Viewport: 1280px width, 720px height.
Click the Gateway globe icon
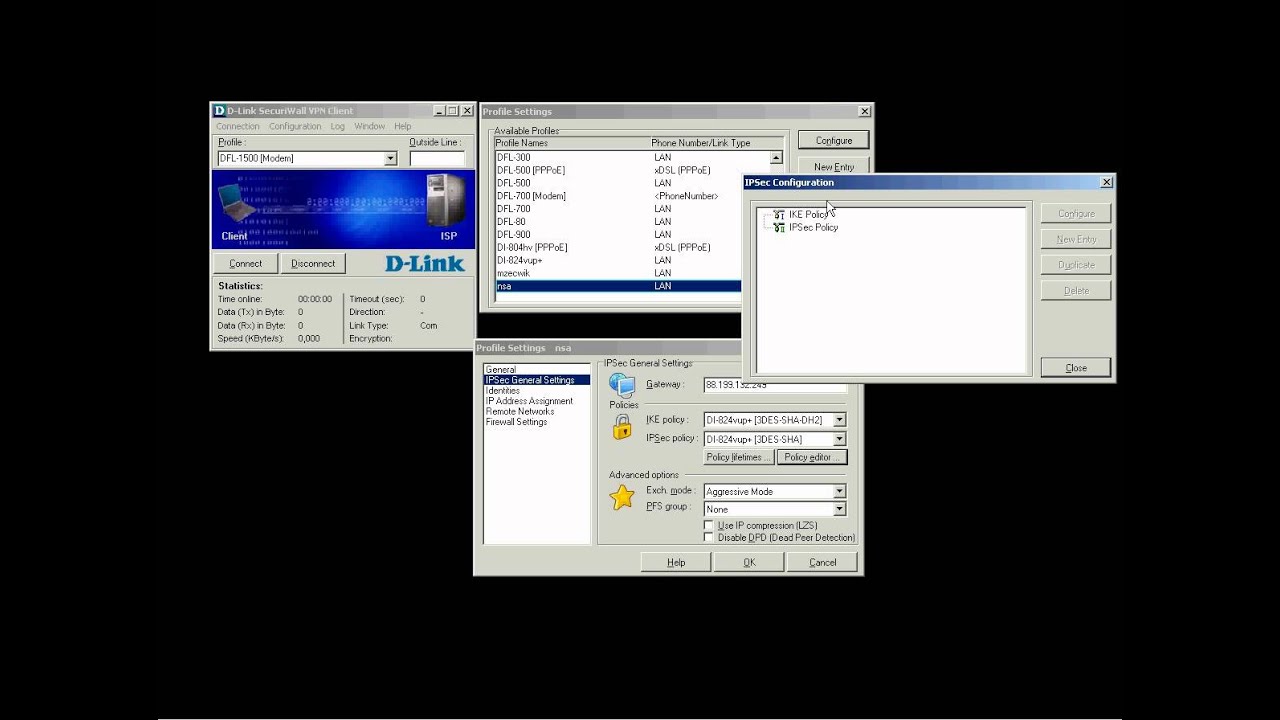click(x=622, y=385)
